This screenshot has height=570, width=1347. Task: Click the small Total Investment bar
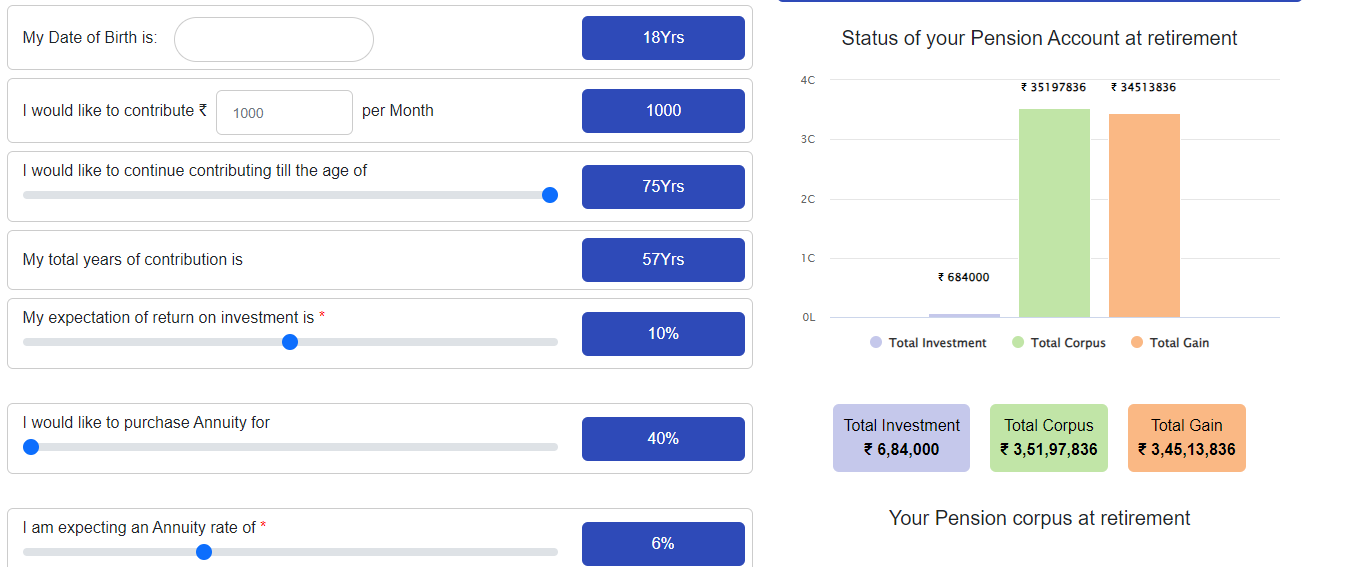click(964, 315)
